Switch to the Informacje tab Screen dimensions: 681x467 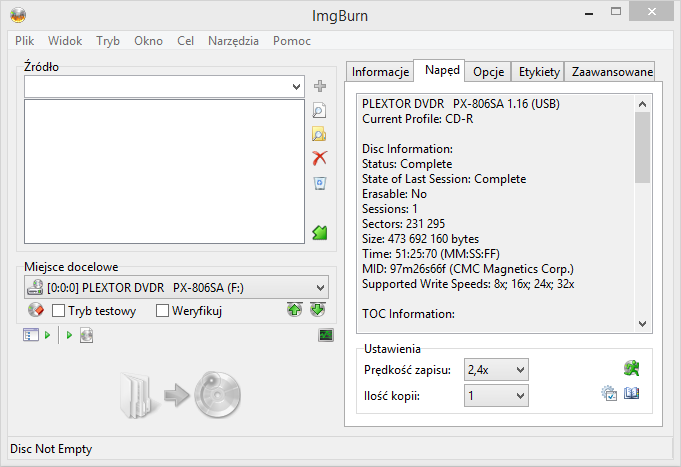[380, 72]
